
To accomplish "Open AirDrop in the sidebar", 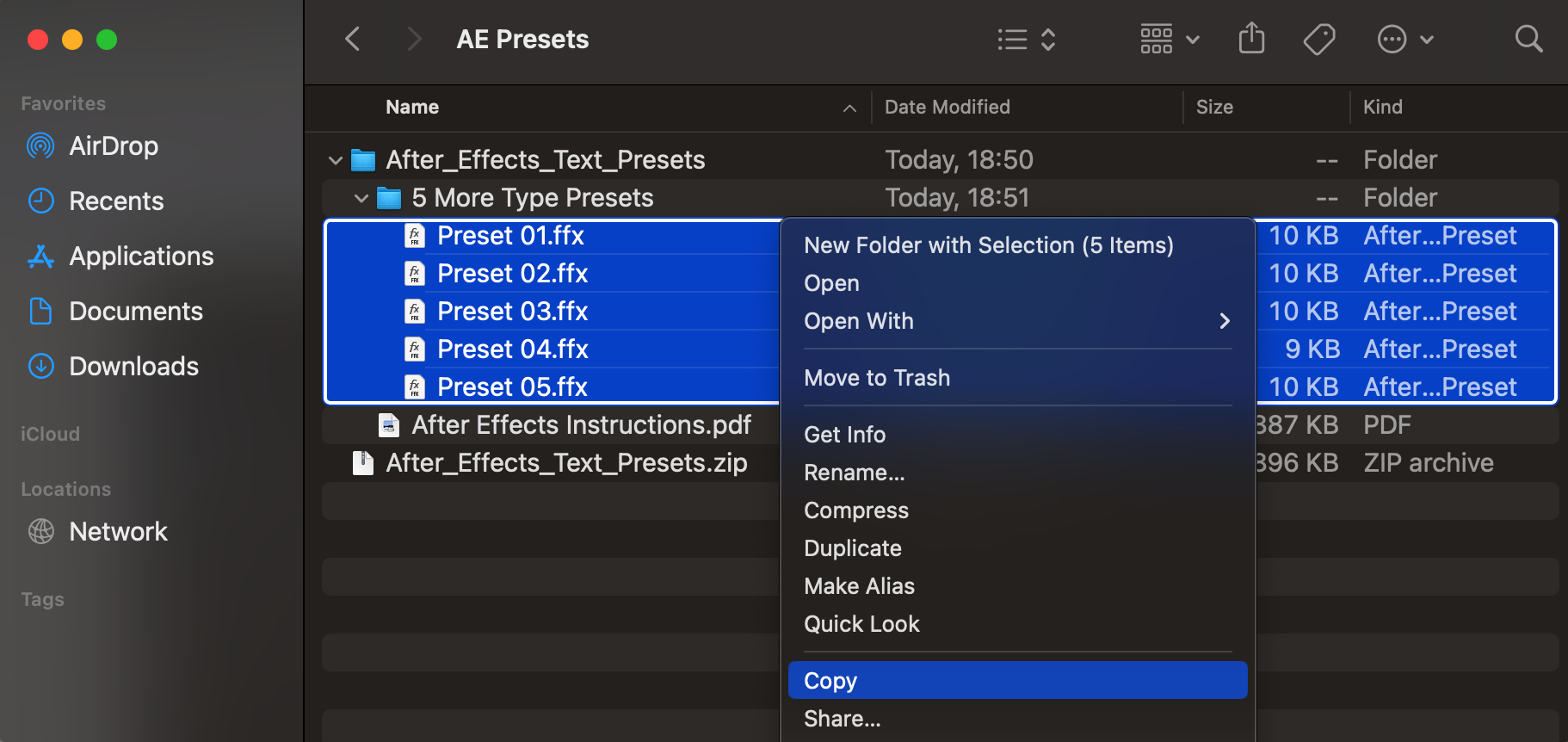I will pyautogui.click(x=113, y=146).
